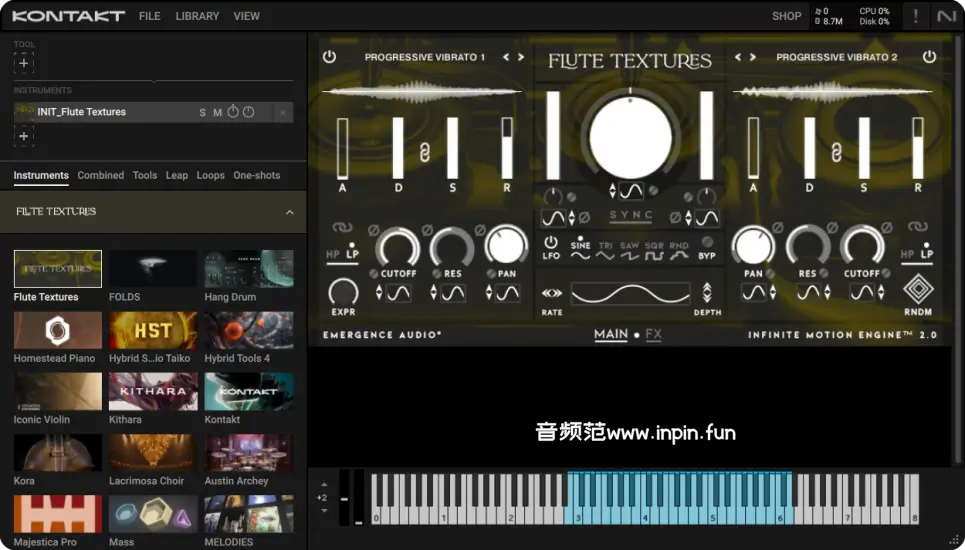Open the left PAN modulation shape selector
Image resolution: width=965 pixels, height=550 pixels.
(x=508, y=293)
